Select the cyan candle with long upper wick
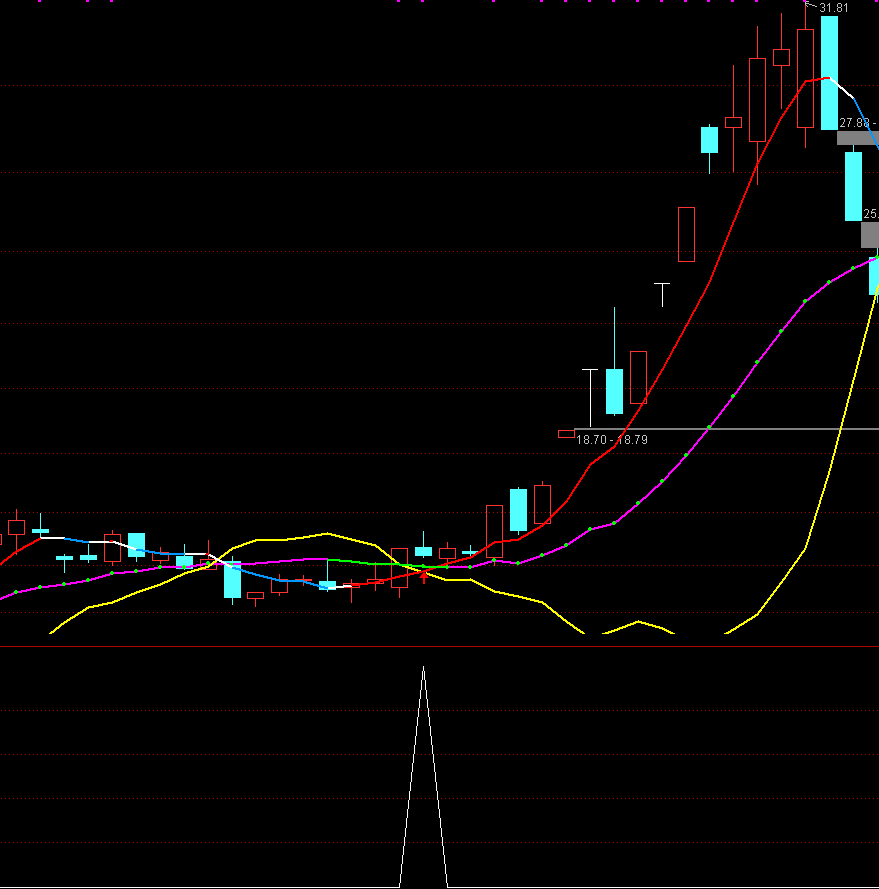 [x=614, y=390]
